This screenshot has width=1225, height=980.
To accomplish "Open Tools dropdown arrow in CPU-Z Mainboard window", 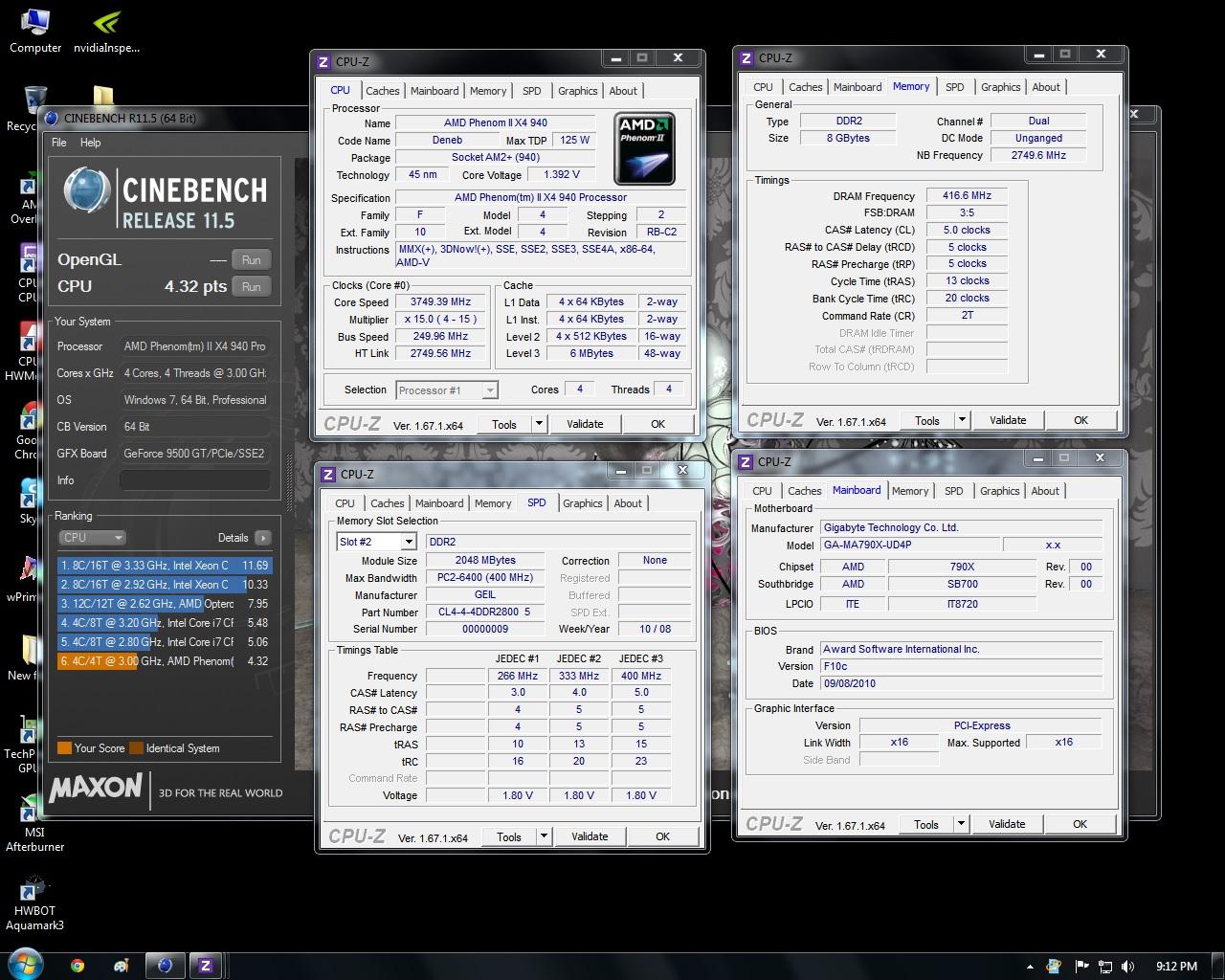I will (961, 824).
